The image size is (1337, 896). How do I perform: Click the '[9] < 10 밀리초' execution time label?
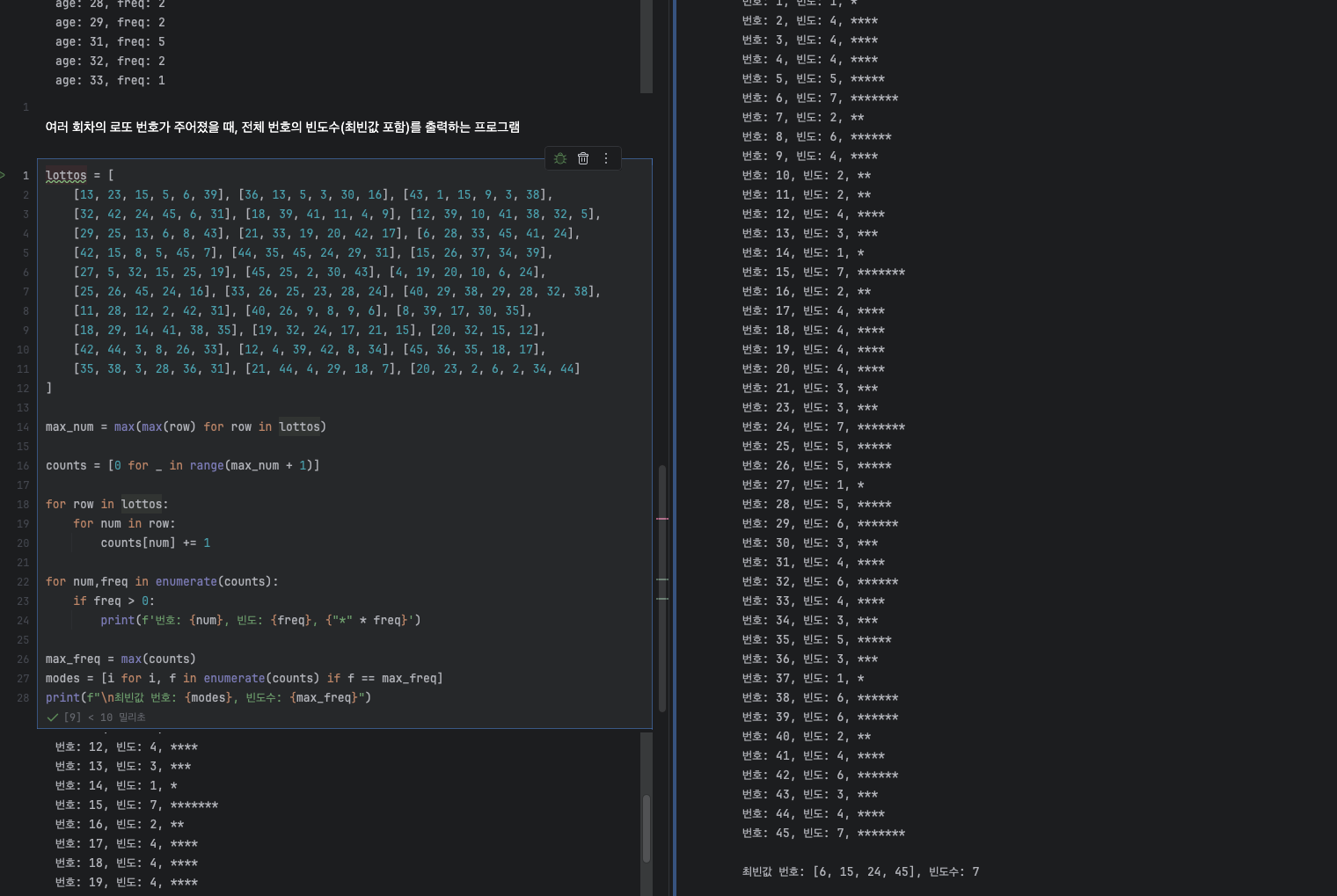[105, 718]
